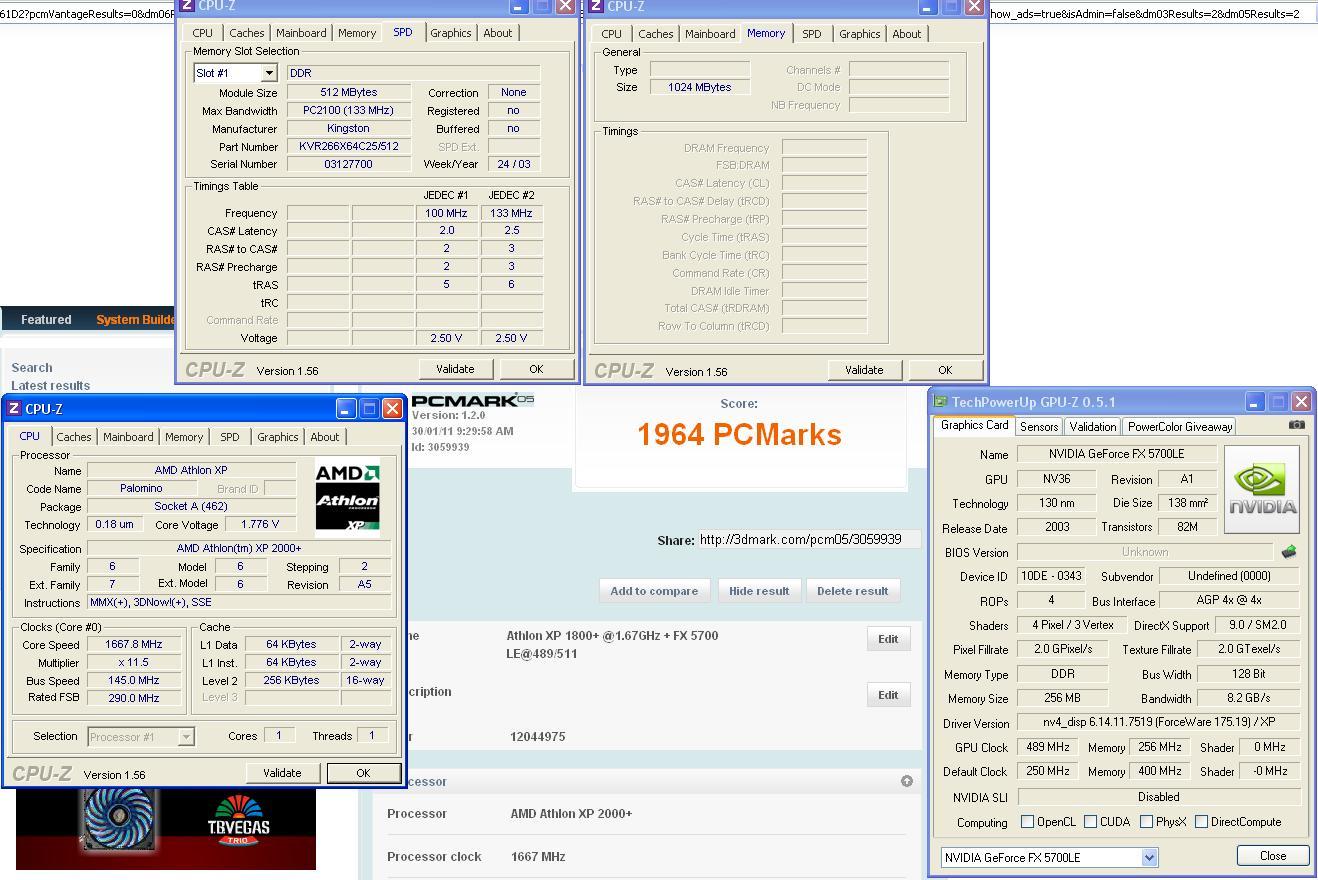Click the AMD Athlon(tm) XP 2000+ specification field
This screenshot has height=880, width=1318.
point(239,549)
